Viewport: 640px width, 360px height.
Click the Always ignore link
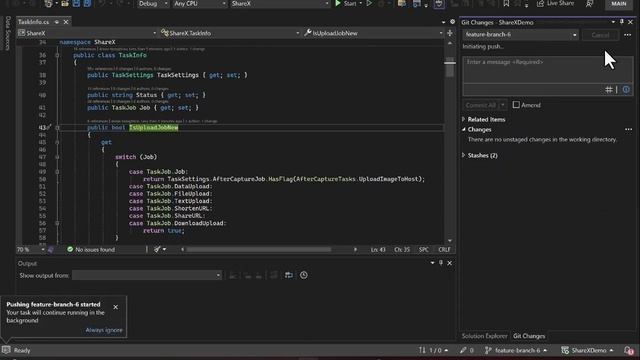coord(104,330)
